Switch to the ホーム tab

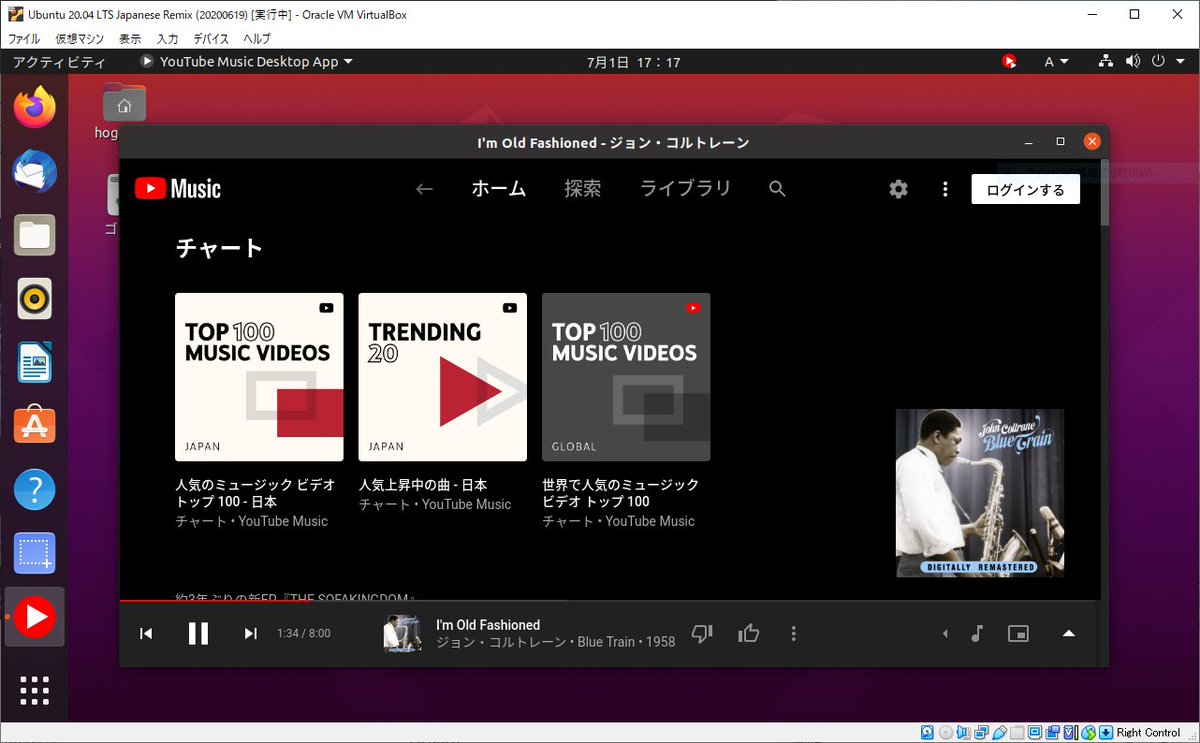(x=498, y=189)
